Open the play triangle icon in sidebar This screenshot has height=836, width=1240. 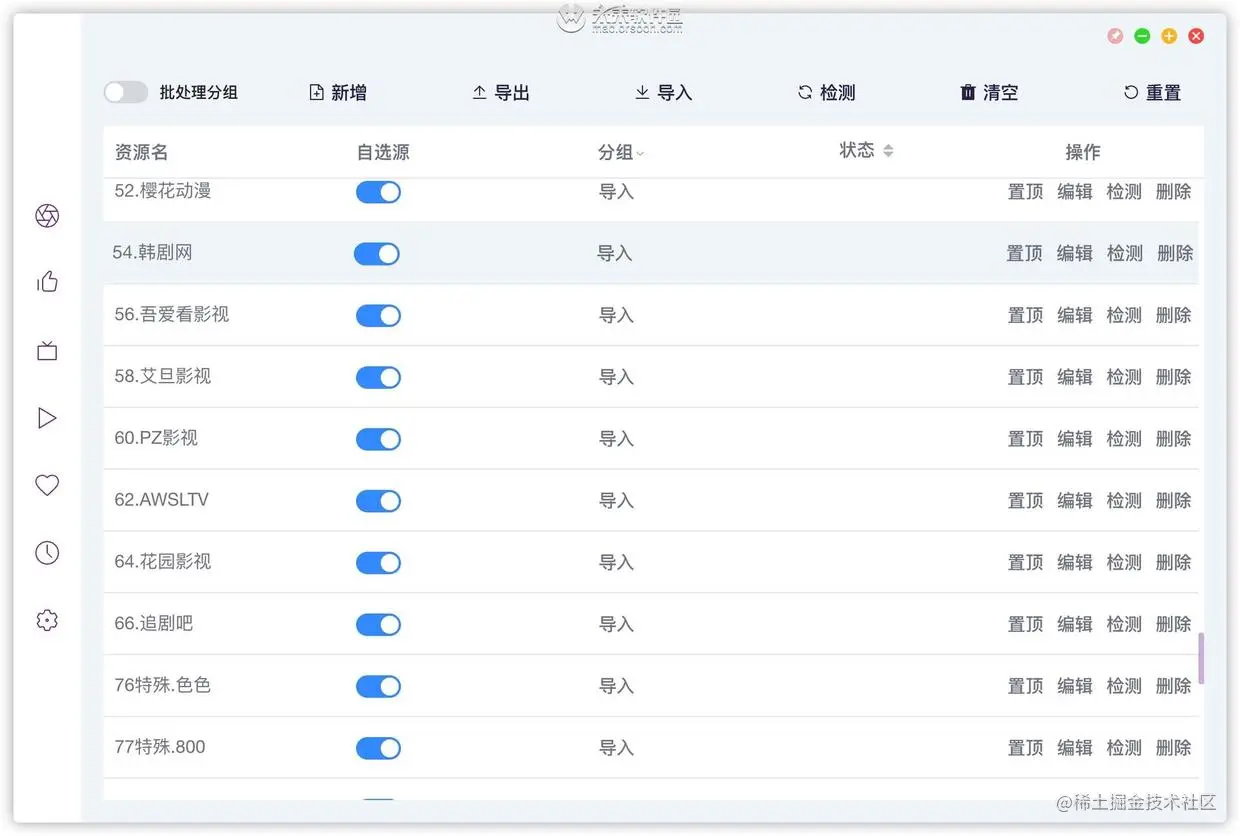click(47, 418)
